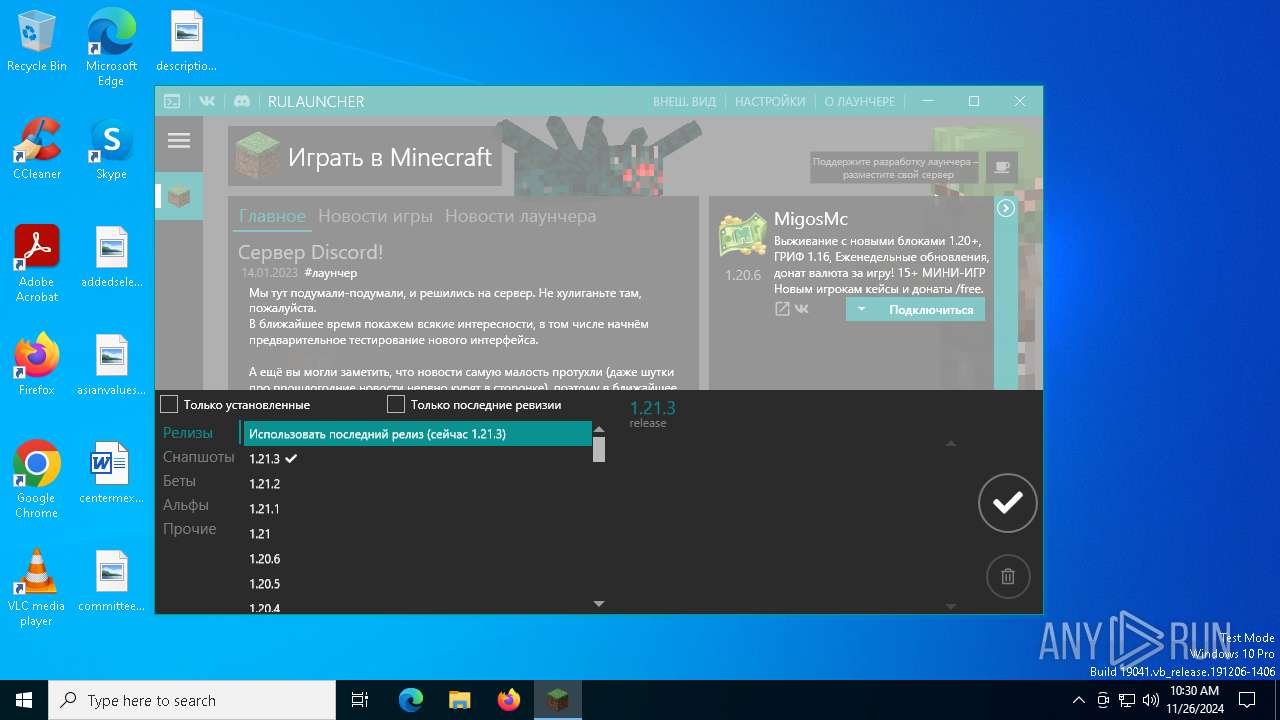Click version list scroll down arrow
1280x720 pixels.
[599, 604]
